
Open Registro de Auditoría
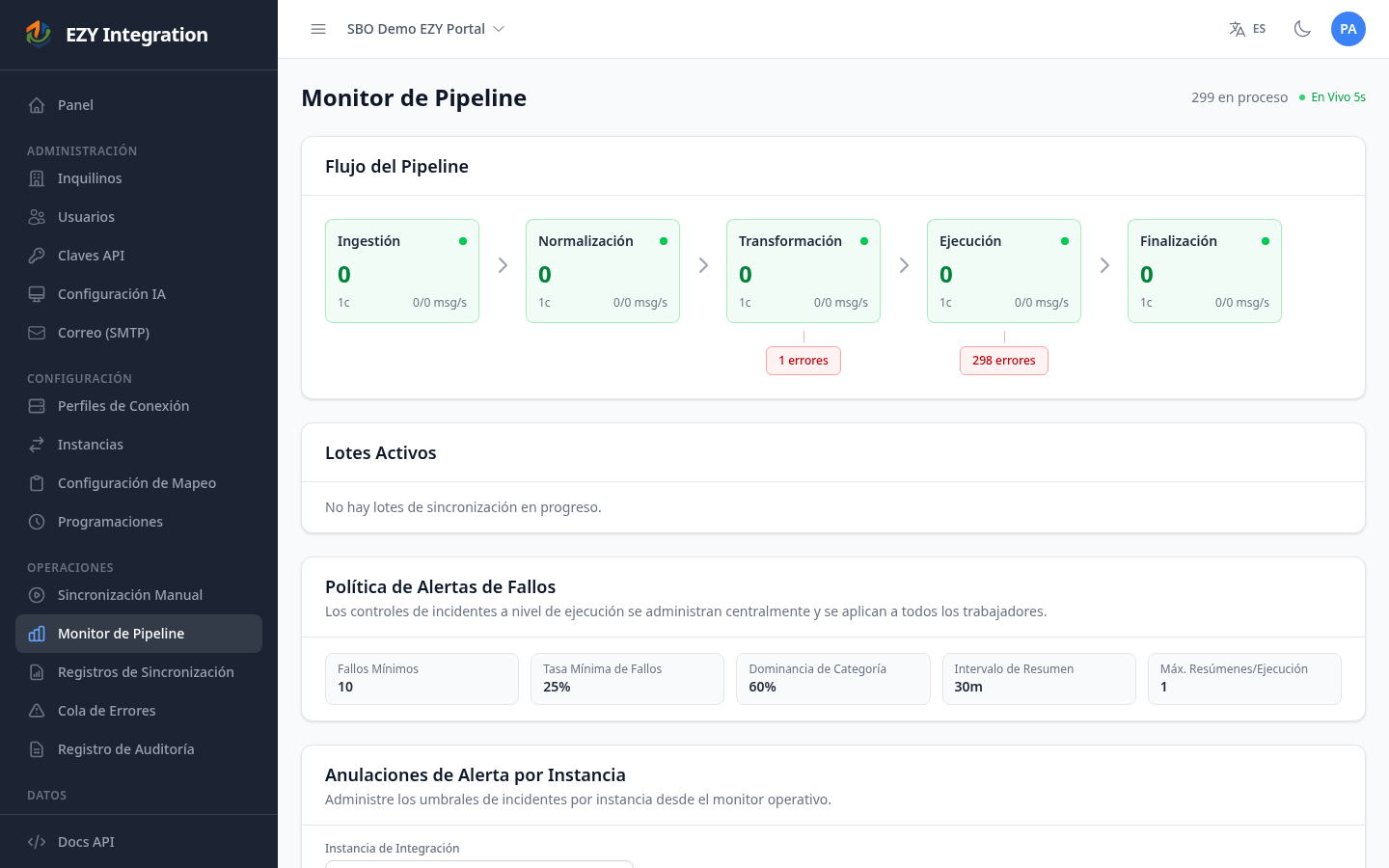(139, 749)
